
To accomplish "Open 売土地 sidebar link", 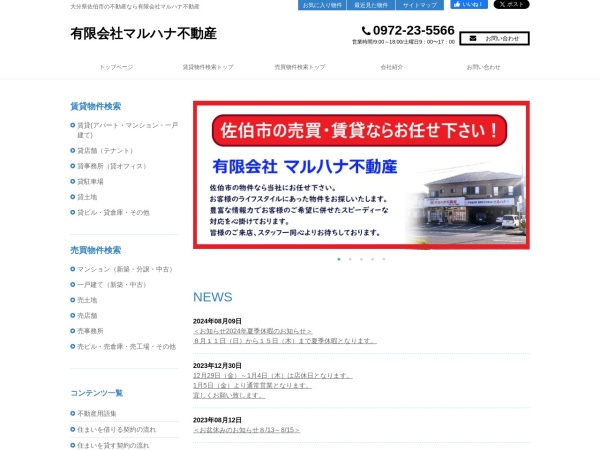I will coord(87,300).
